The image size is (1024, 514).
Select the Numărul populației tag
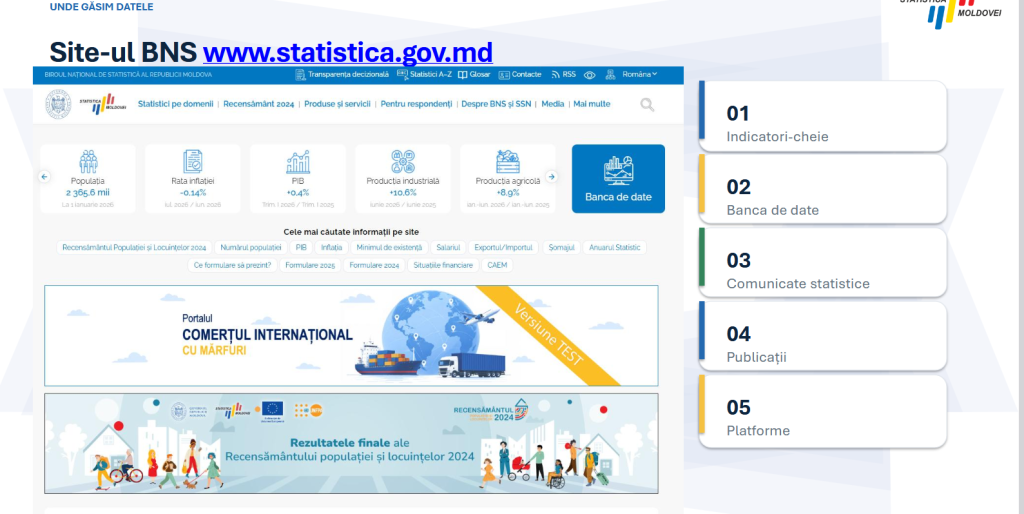251,248
